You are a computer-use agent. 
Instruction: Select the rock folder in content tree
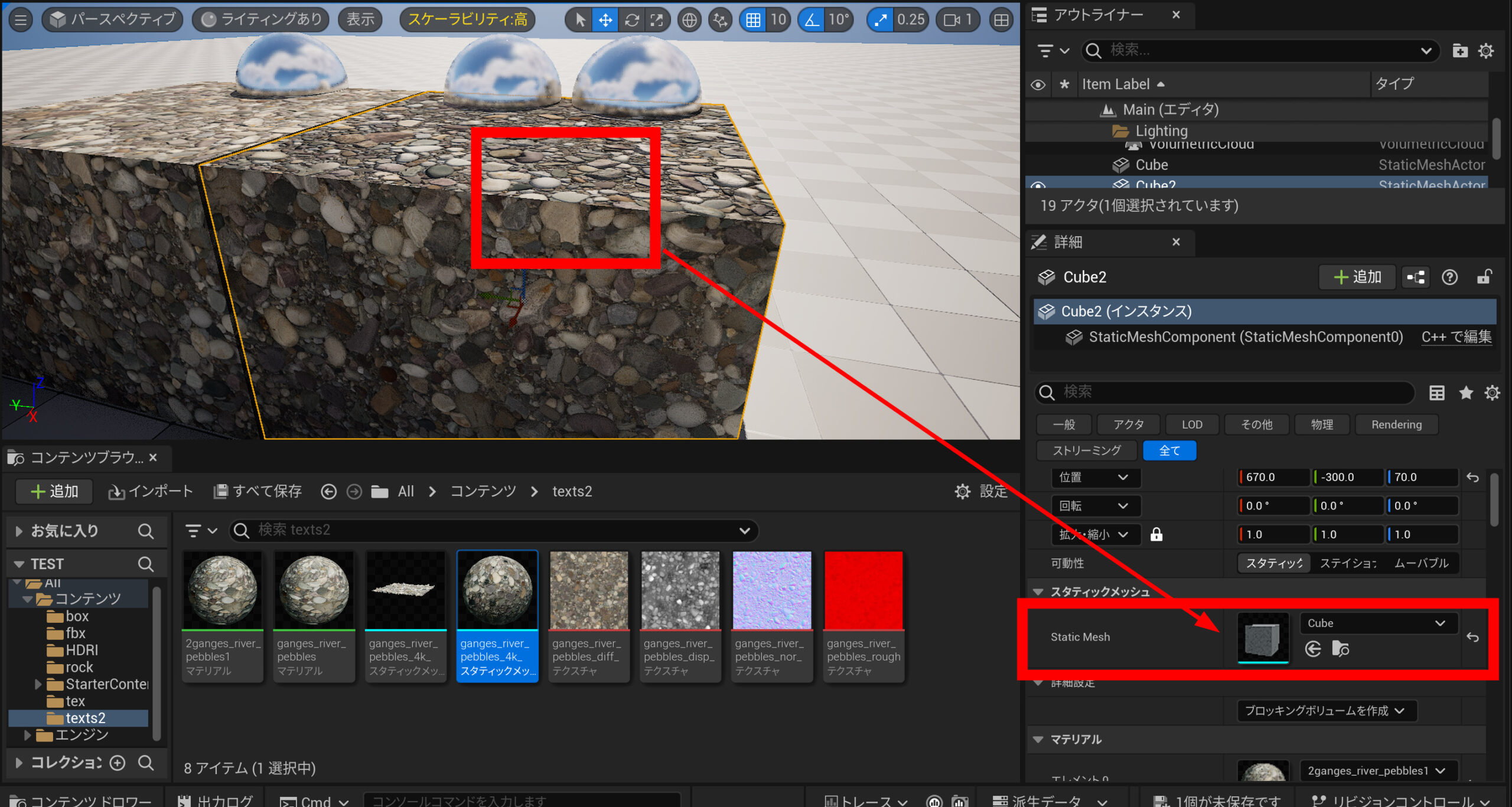79,667
